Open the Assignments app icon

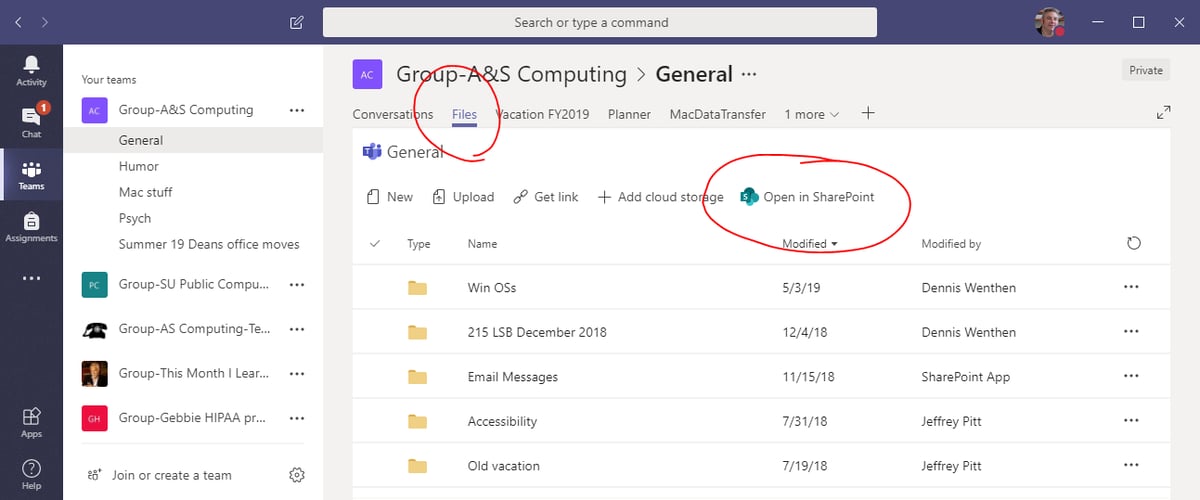tap(31, 225)
